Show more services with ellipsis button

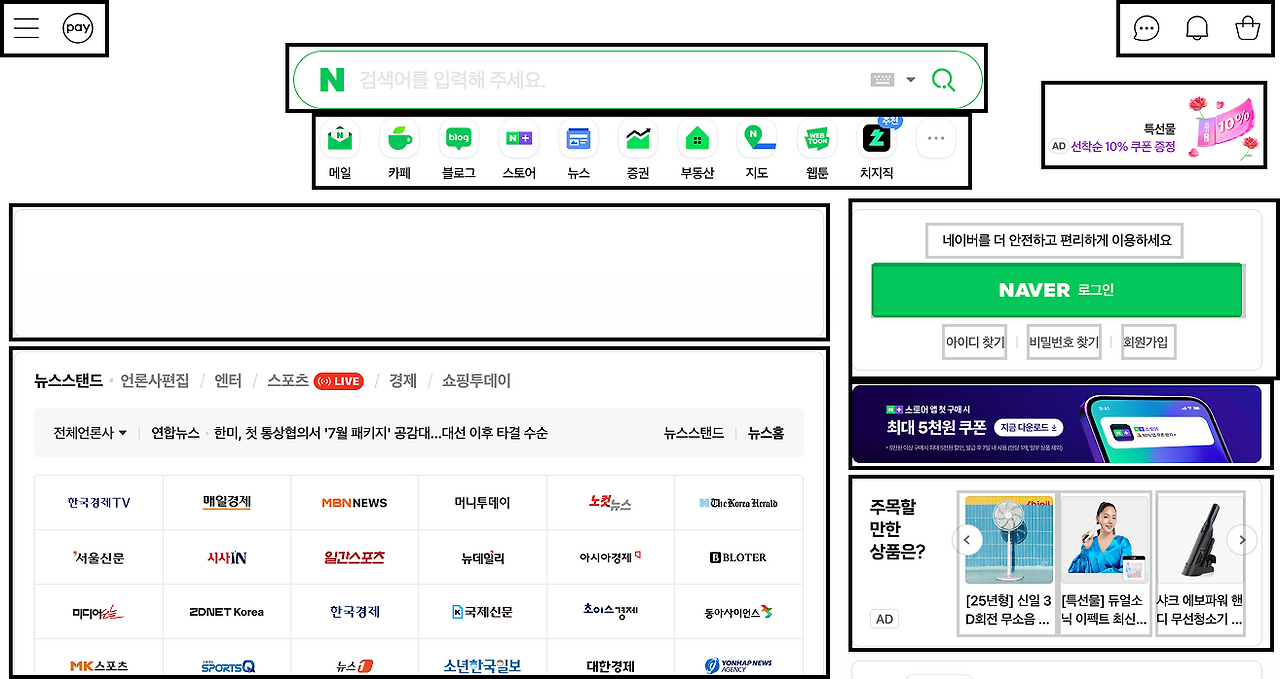click(936, 139)
